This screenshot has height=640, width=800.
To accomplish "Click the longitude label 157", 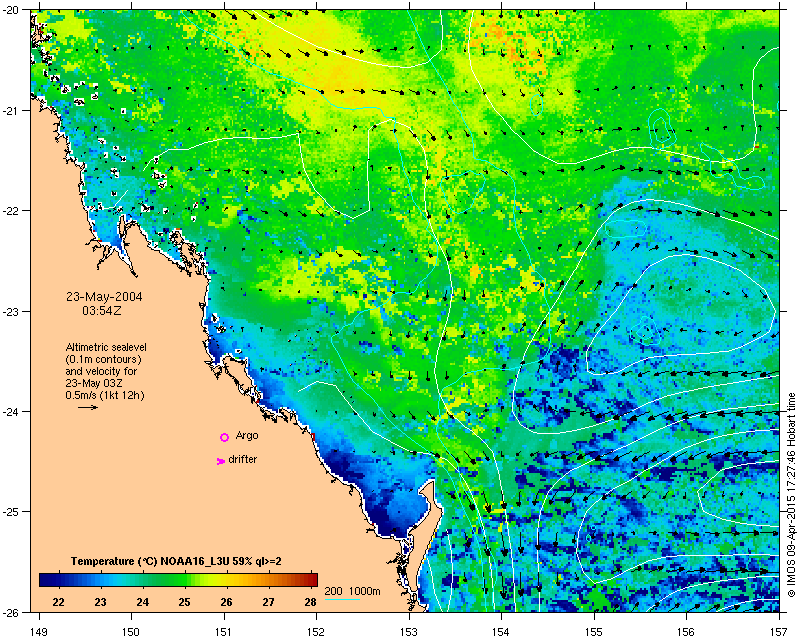I will [x=779, y=632].
